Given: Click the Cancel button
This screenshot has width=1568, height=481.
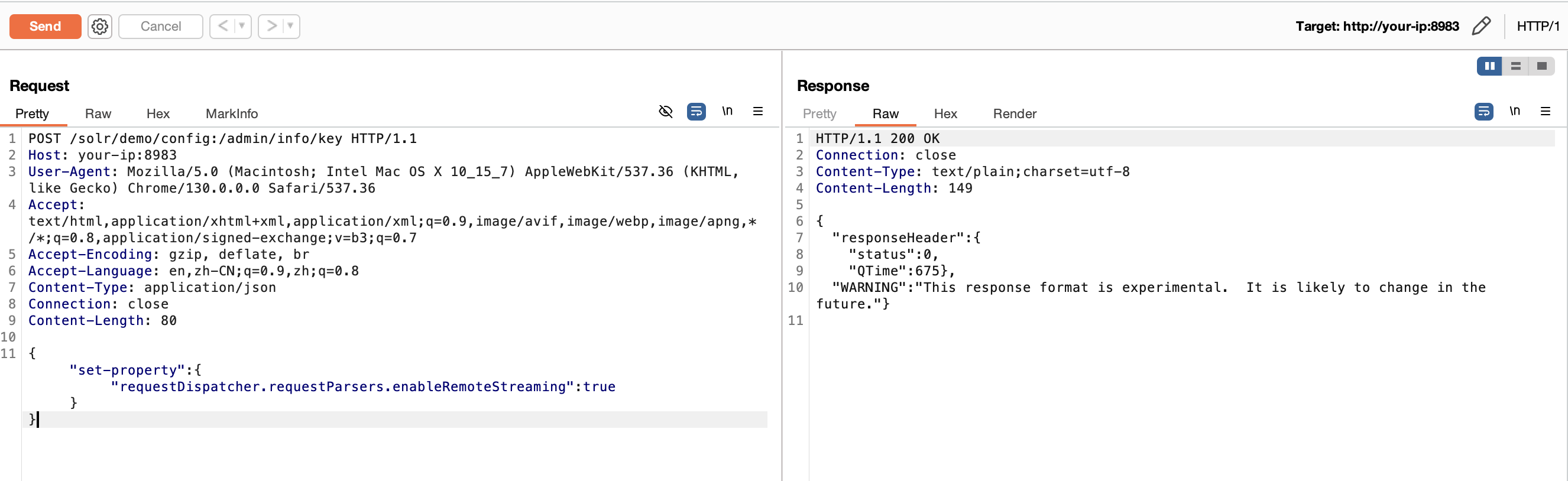Looking at the screenshot, I should (x=161, y=26).
